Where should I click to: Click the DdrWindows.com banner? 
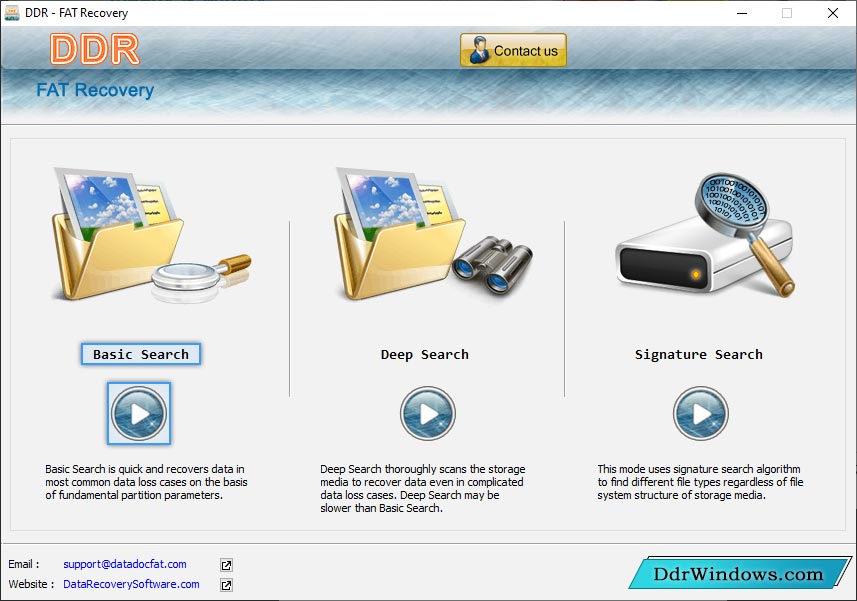tap(739, 573)
